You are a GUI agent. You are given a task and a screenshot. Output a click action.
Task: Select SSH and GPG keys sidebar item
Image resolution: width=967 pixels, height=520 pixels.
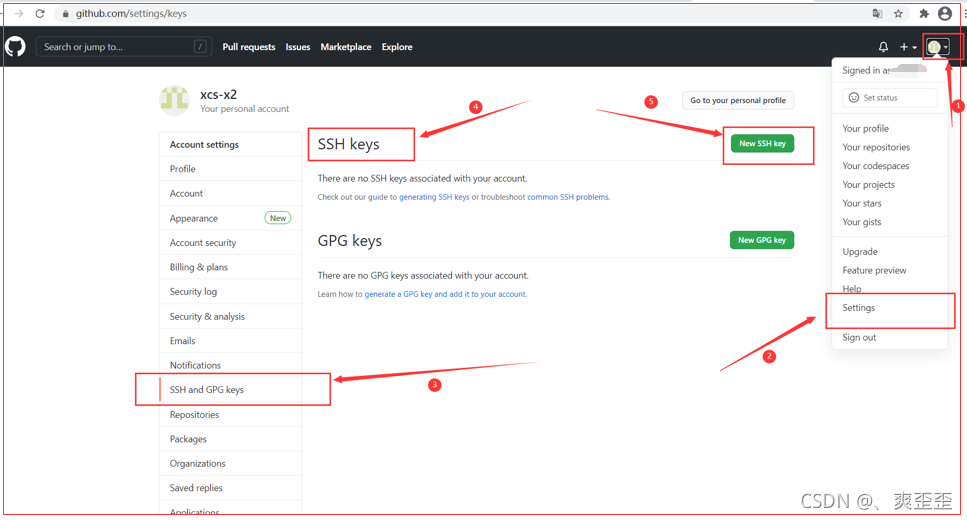(230, 390)
